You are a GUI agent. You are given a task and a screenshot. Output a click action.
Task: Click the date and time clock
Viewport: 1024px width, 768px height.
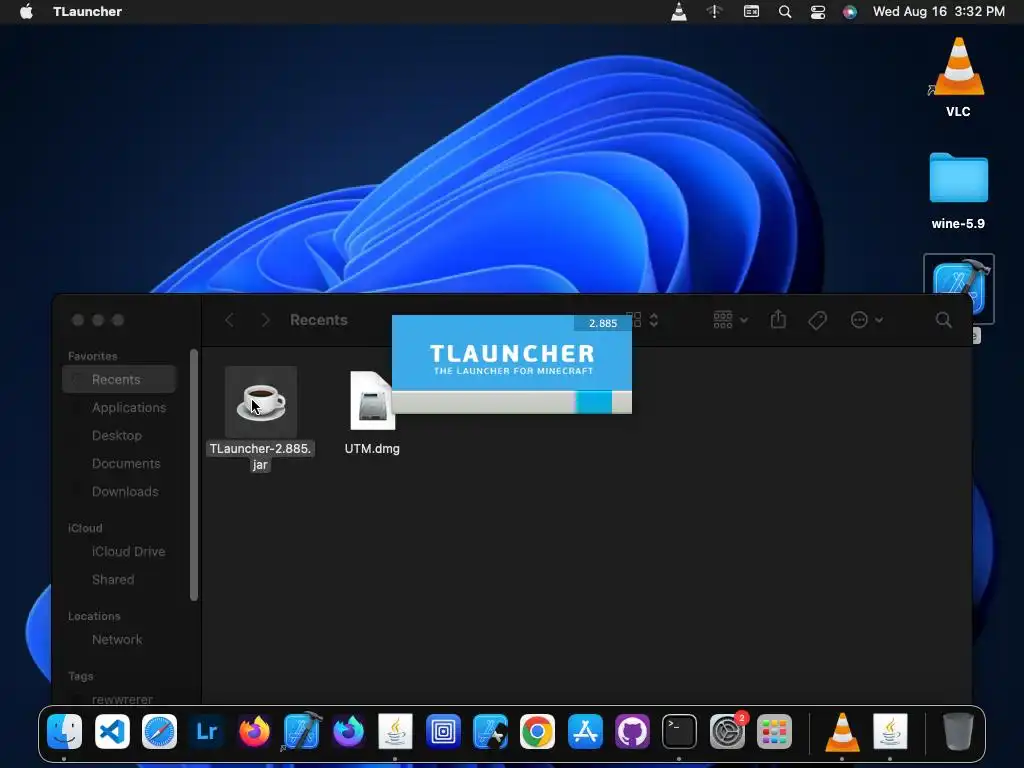pyautogui.click(x=938, y=11)
